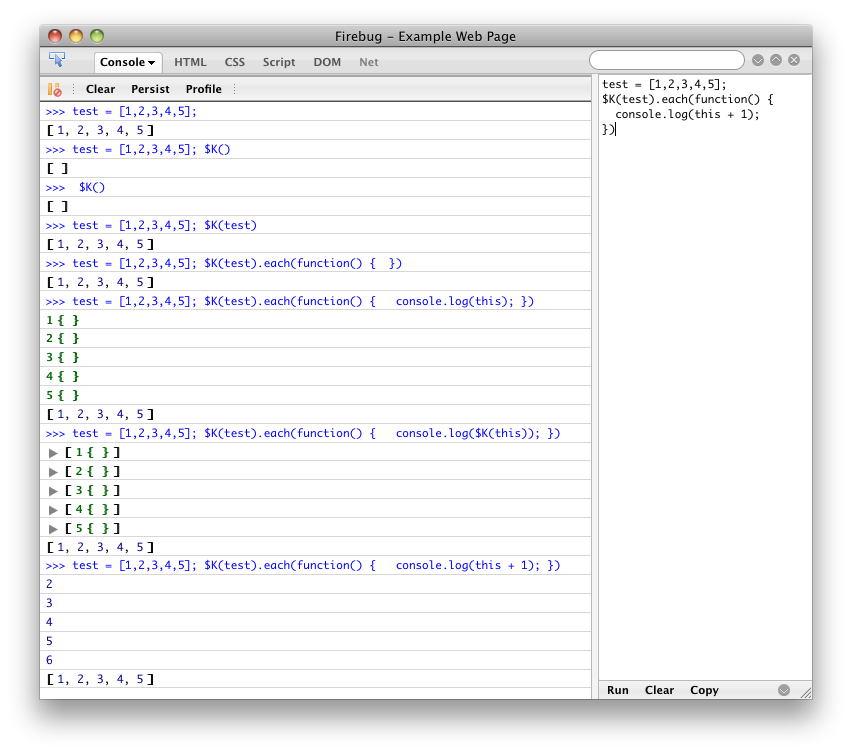Click the Break on all errors icon
The image size is (852, 754).
click(55, 89)
